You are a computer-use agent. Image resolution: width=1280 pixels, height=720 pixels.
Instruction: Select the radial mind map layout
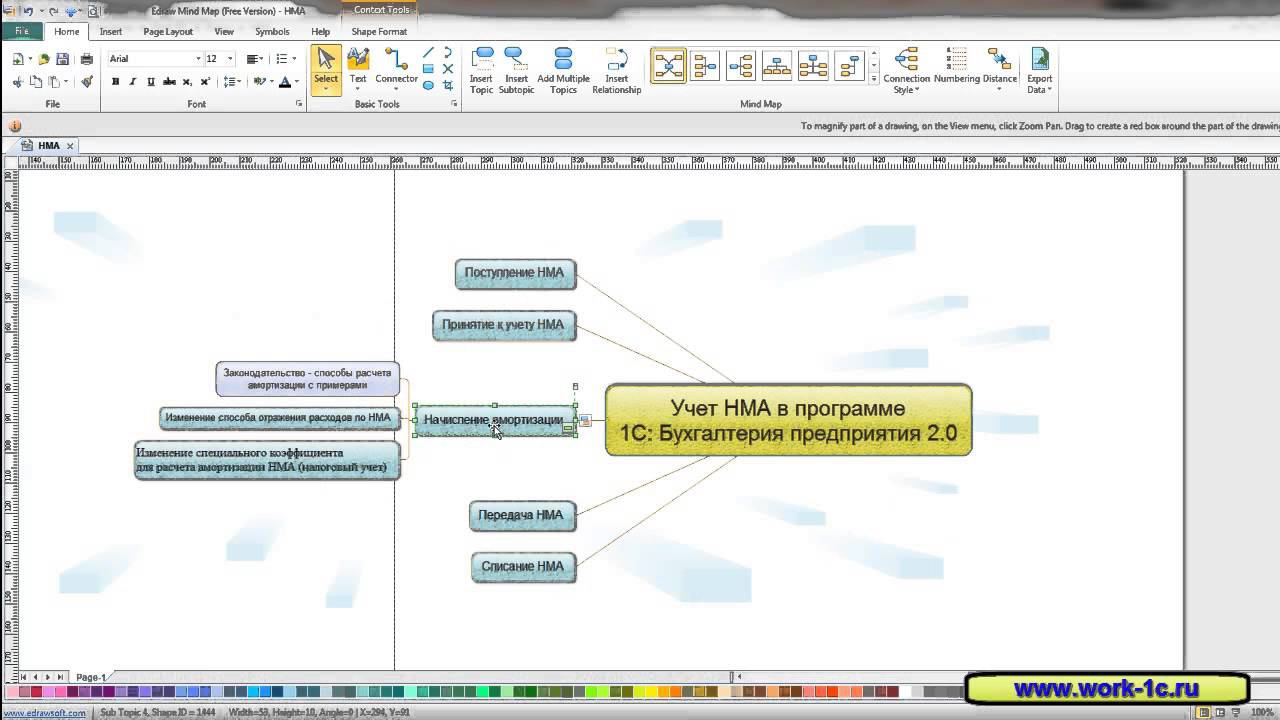pos(669,66)
